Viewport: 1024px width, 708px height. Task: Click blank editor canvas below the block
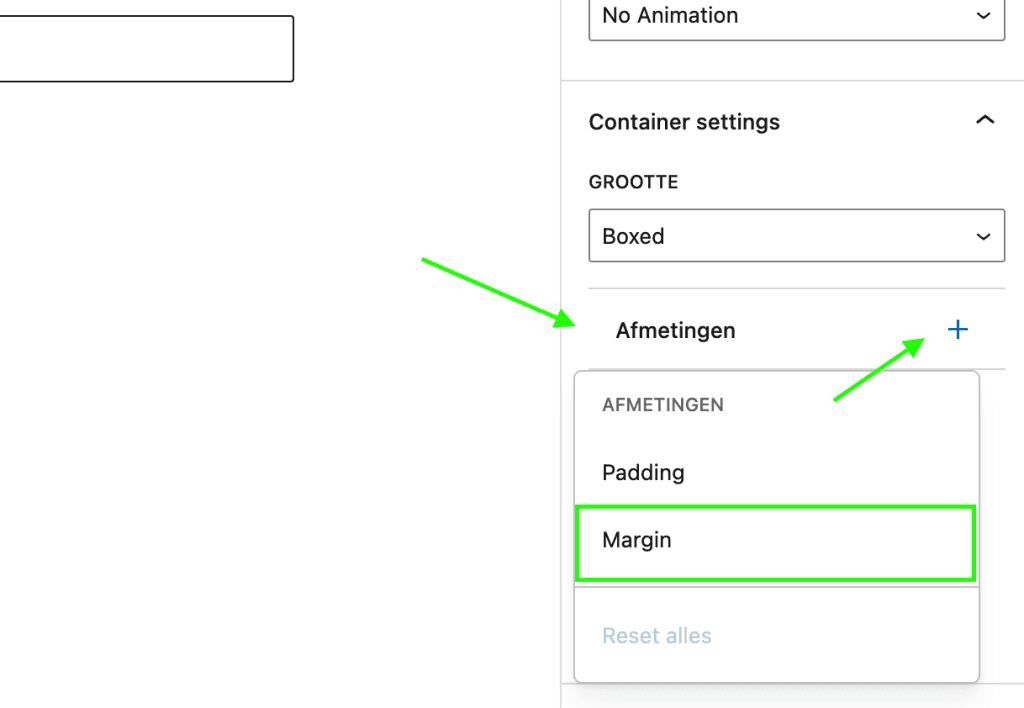click(274, 392)
